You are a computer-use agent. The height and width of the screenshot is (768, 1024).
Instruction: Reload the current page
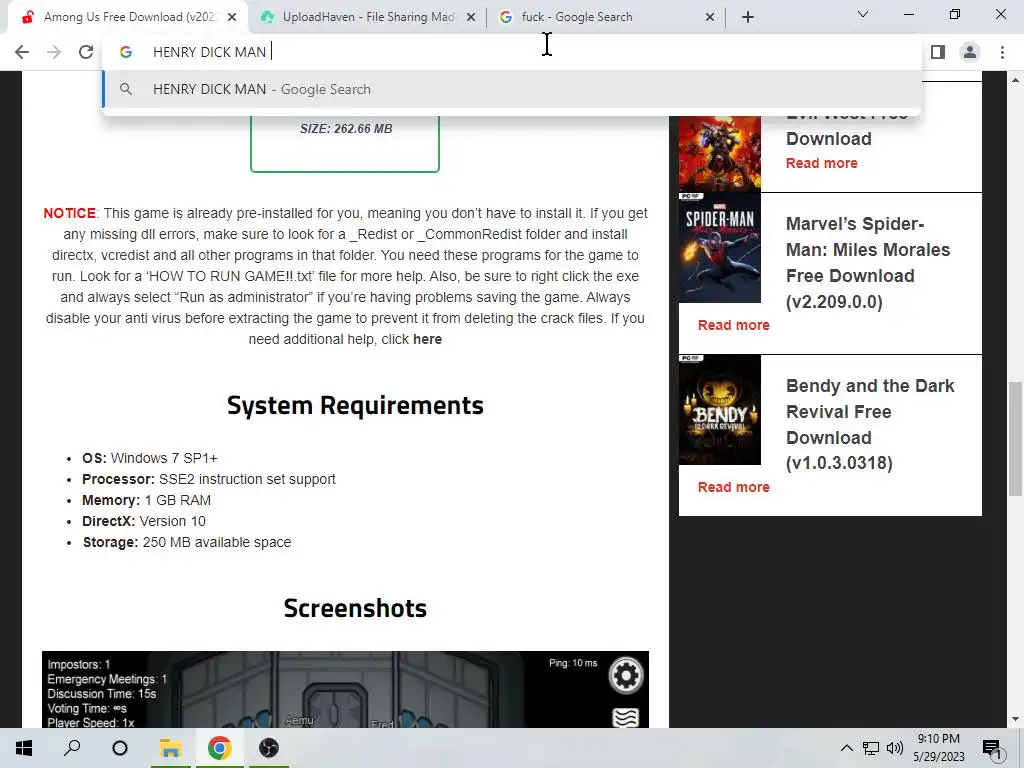(x=86, y=52)
